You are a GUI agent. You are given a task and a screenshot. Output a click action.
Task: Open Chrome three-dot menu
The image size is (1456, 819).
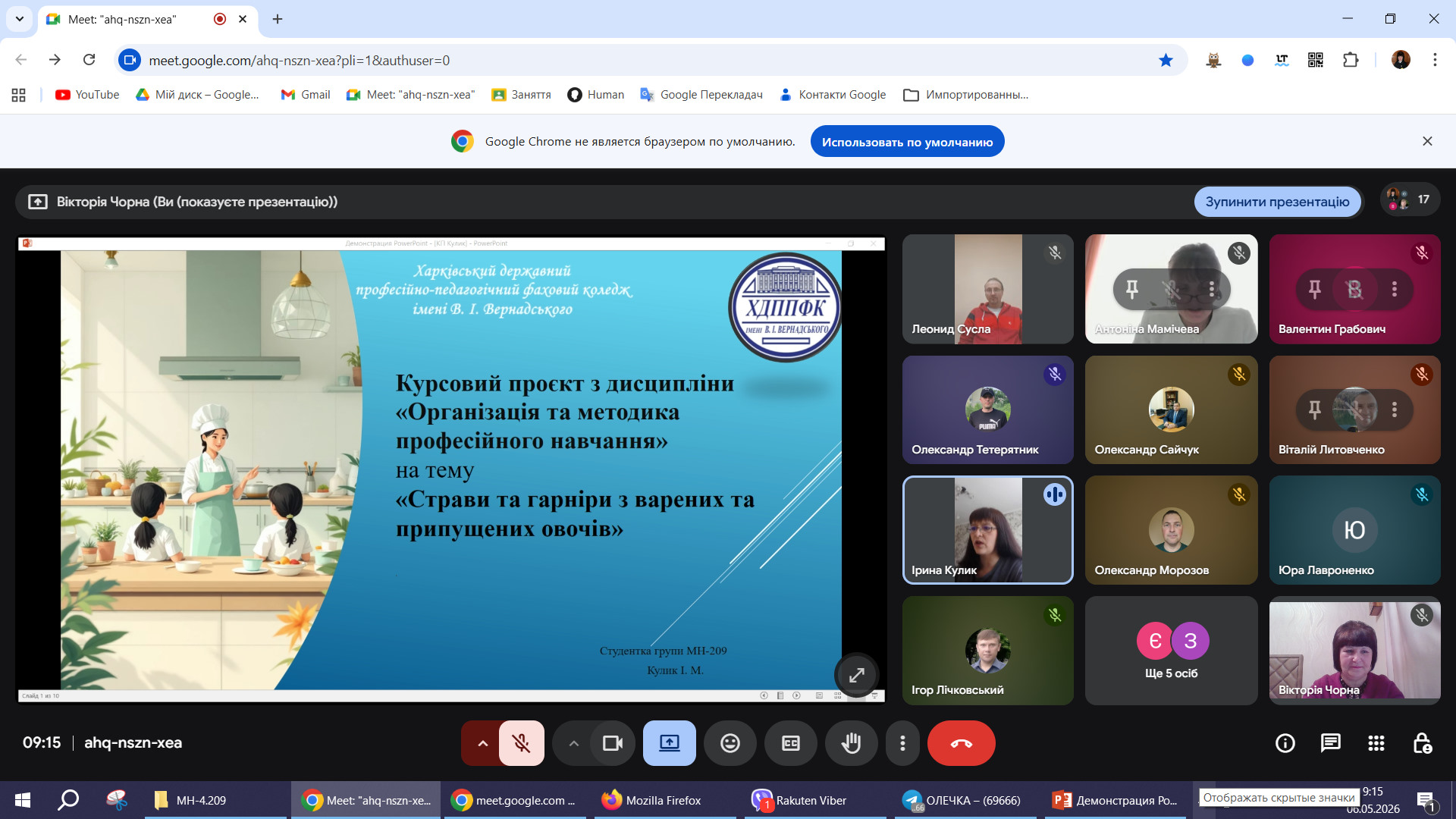point(1435,60)
